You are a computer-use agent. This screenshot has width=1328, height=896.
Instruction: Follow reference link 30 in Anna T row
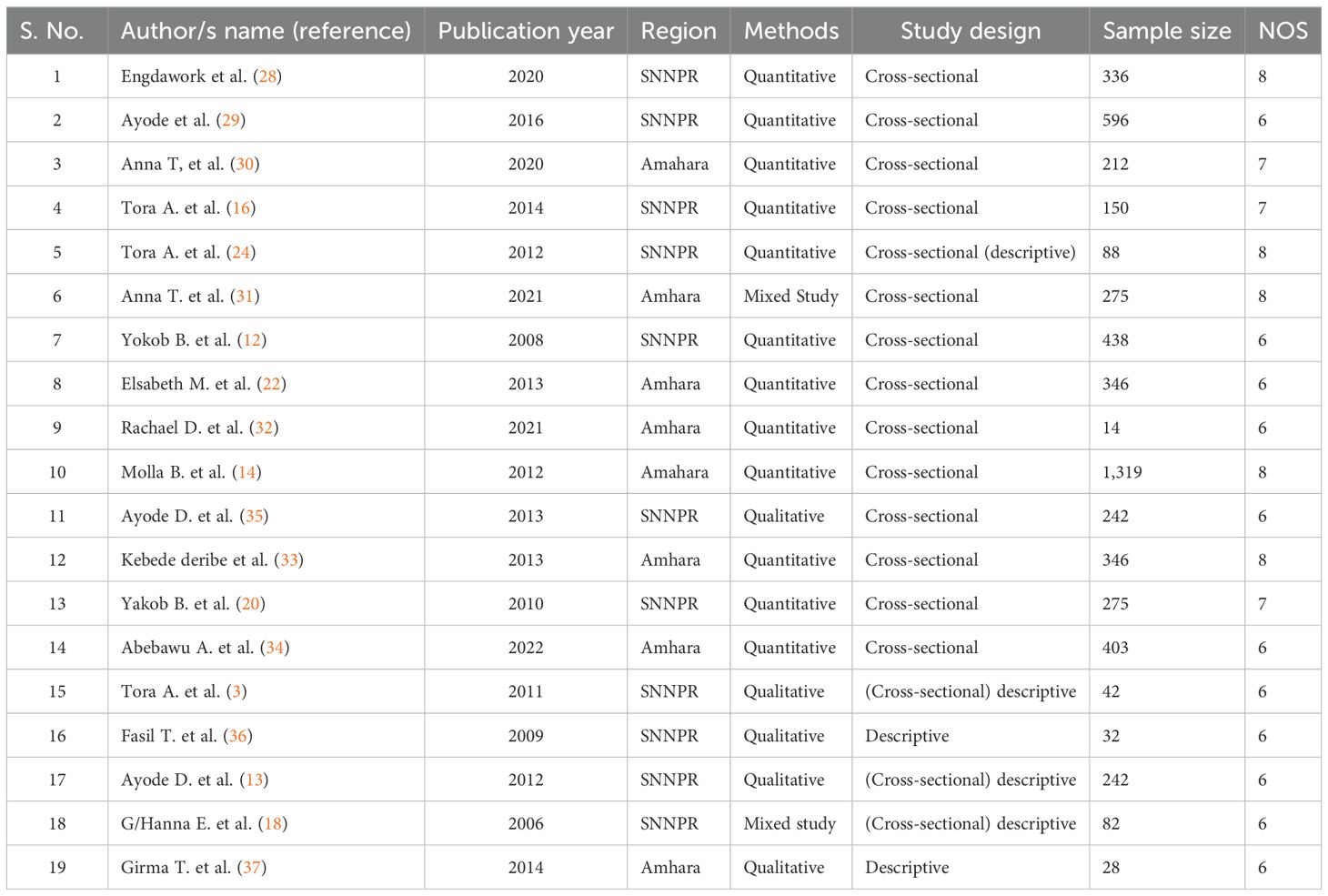(245, 164)
